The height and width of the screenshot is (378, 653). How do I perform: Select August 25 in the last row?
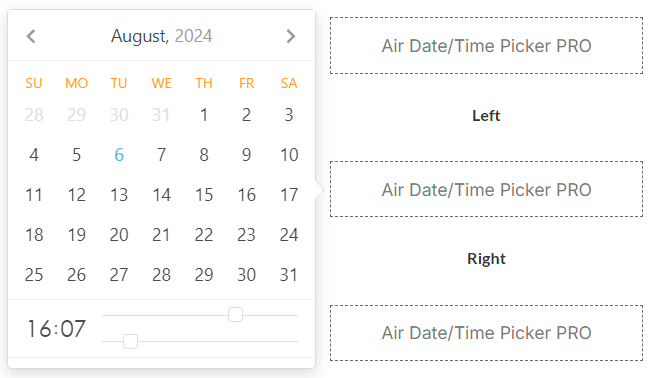[x=34, y=275]
